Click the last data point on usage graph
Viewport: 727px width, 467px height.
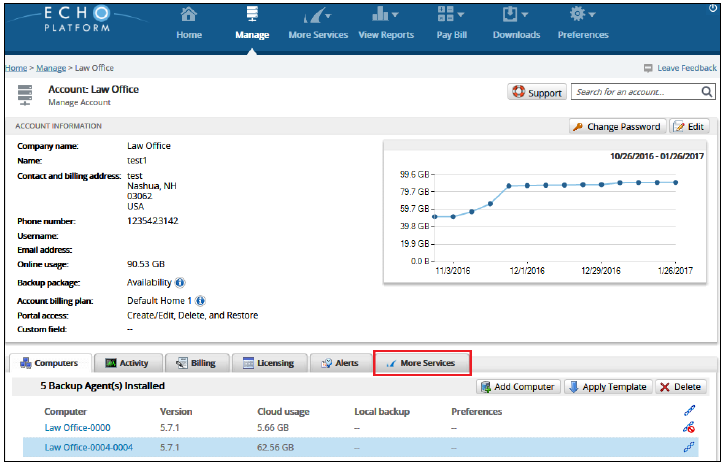click(676, 183)
